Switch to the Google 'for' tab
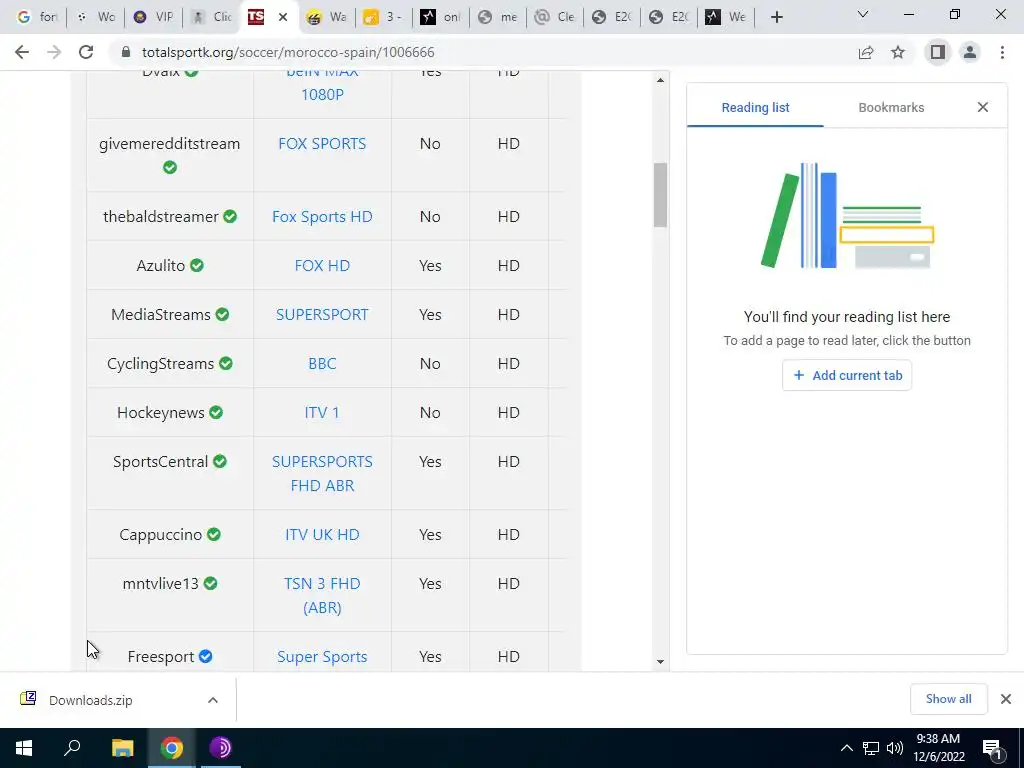 (36, 18)
